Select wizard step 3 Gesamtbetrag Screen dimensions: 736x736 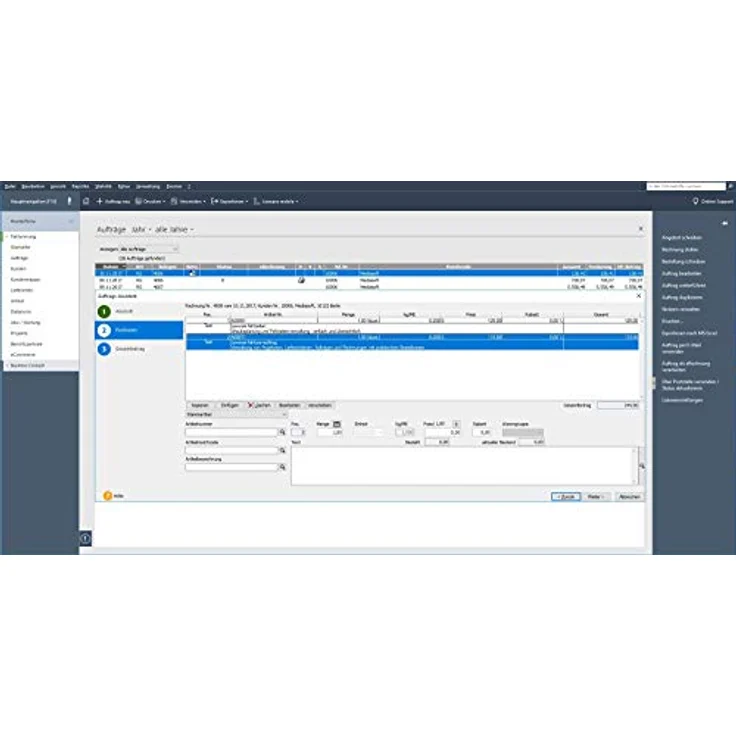click(x=105, y=349)
